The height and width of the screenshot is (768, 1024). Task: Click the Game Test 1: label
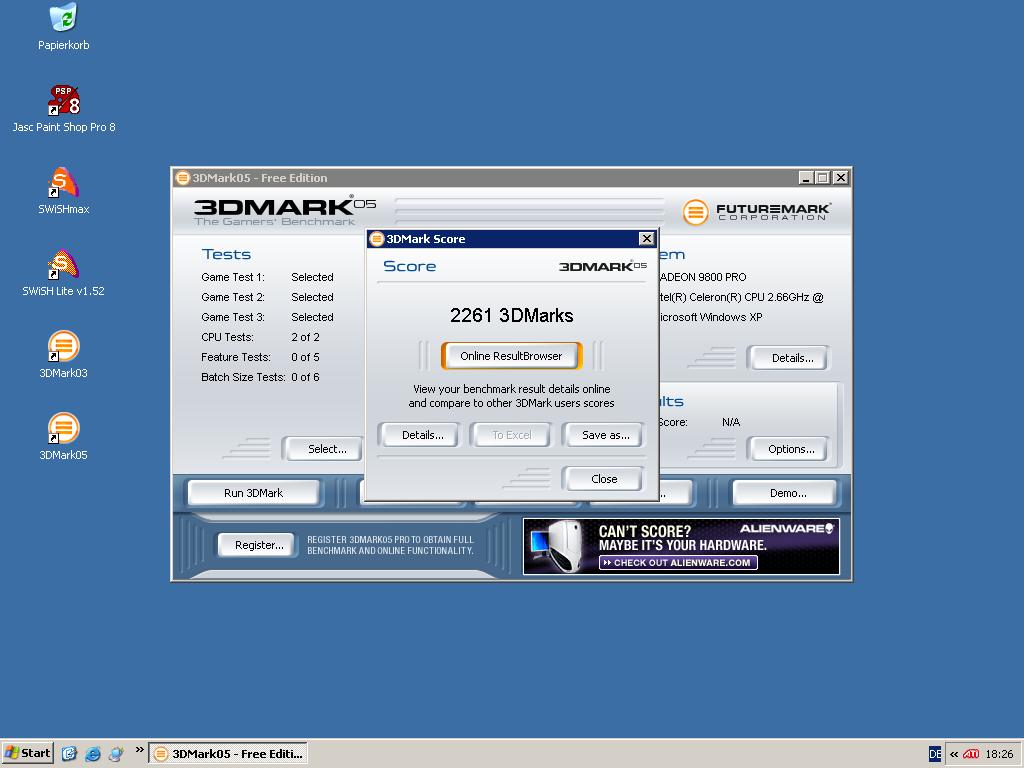click(232, 277)
